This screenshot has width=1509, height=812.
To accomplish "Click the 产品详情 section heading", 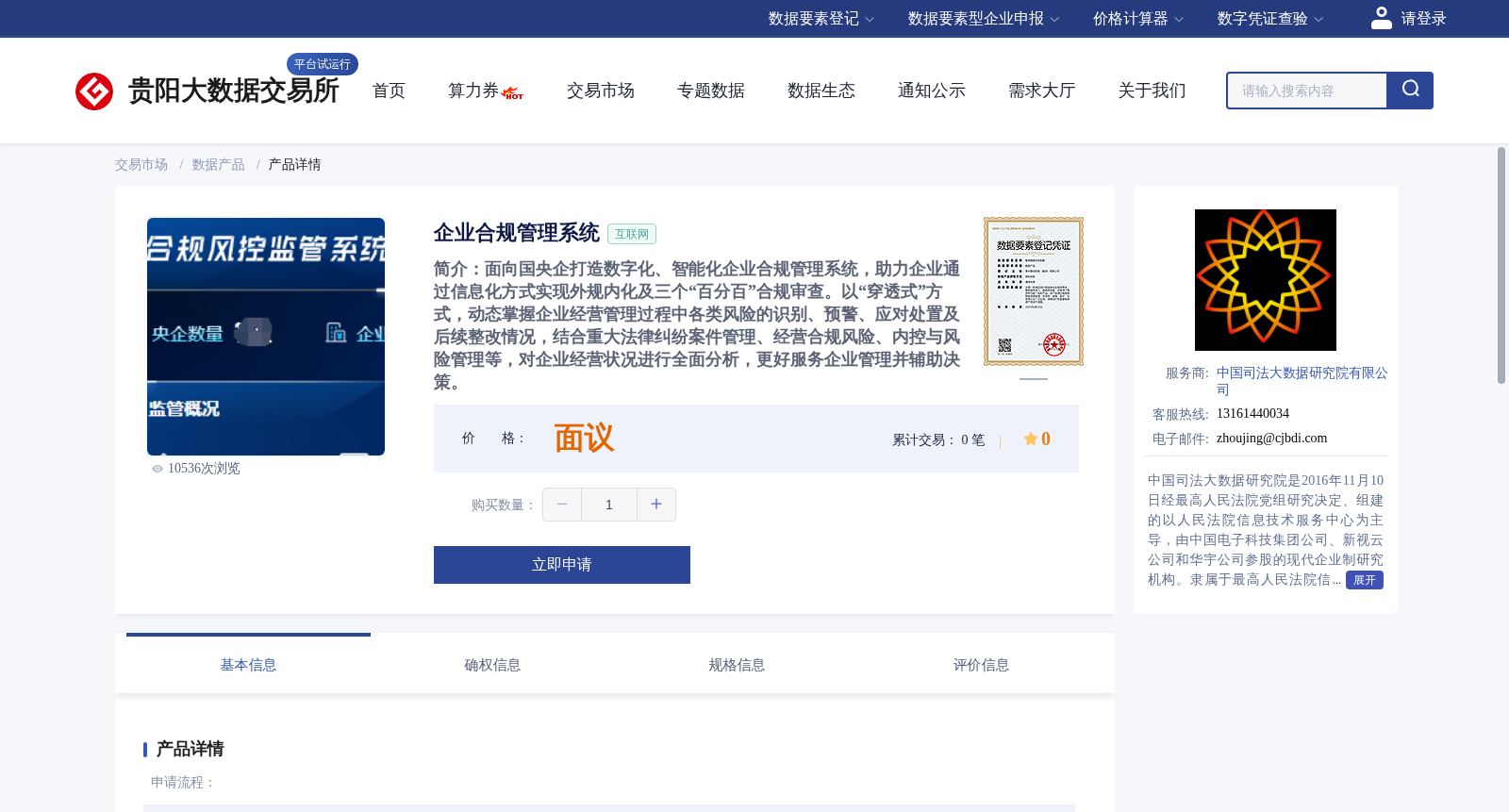I will pos(190,749).
